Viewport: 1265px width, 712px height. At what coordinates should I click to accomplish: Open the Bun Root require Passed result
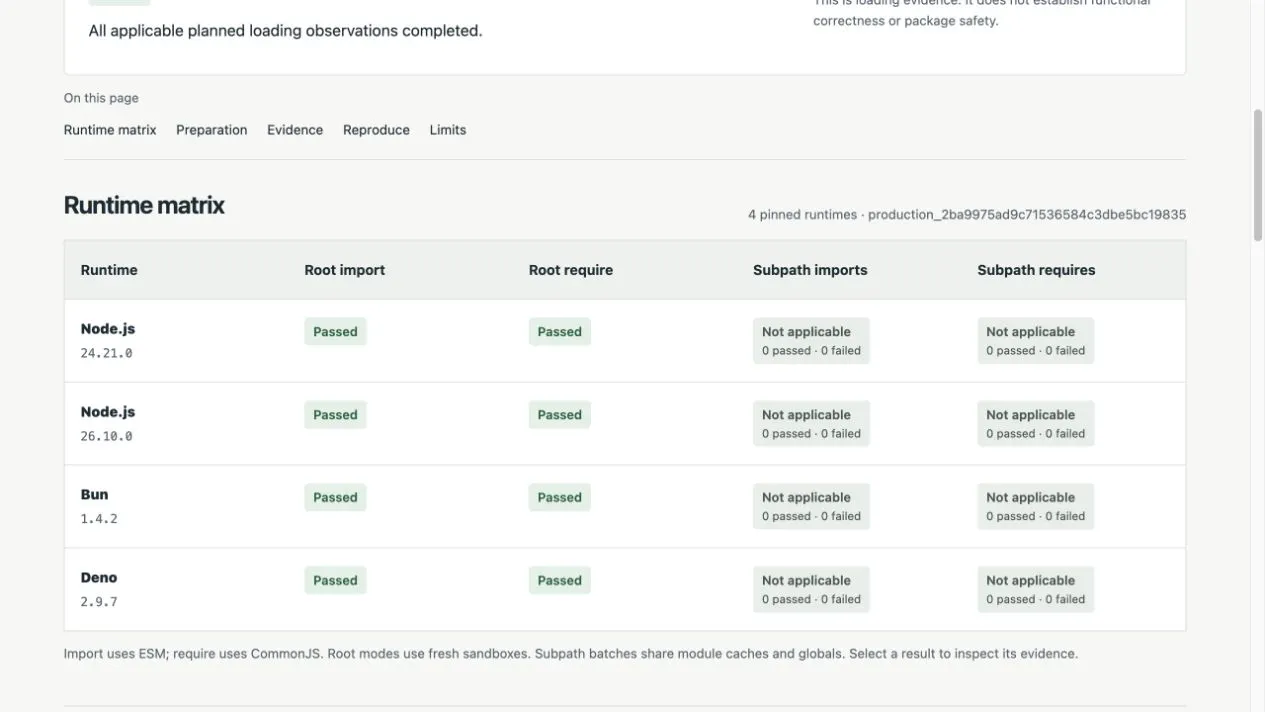[x=559, y=497]
